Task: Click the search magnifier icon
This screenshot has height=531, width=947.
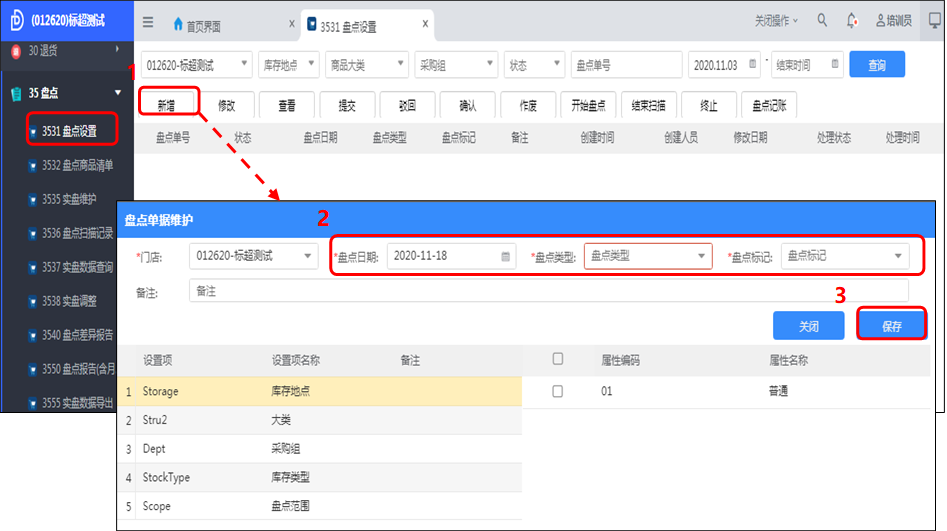Action: click(822, 20)
